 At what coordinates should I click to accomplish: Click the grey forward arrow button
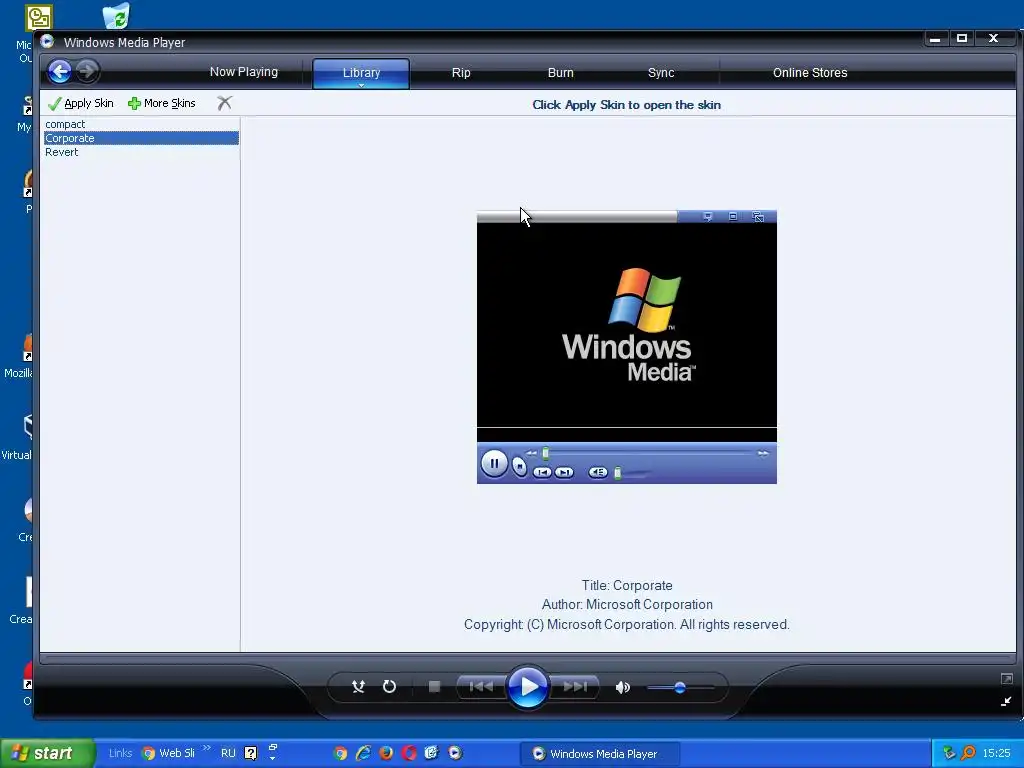(x=88, y=71)
